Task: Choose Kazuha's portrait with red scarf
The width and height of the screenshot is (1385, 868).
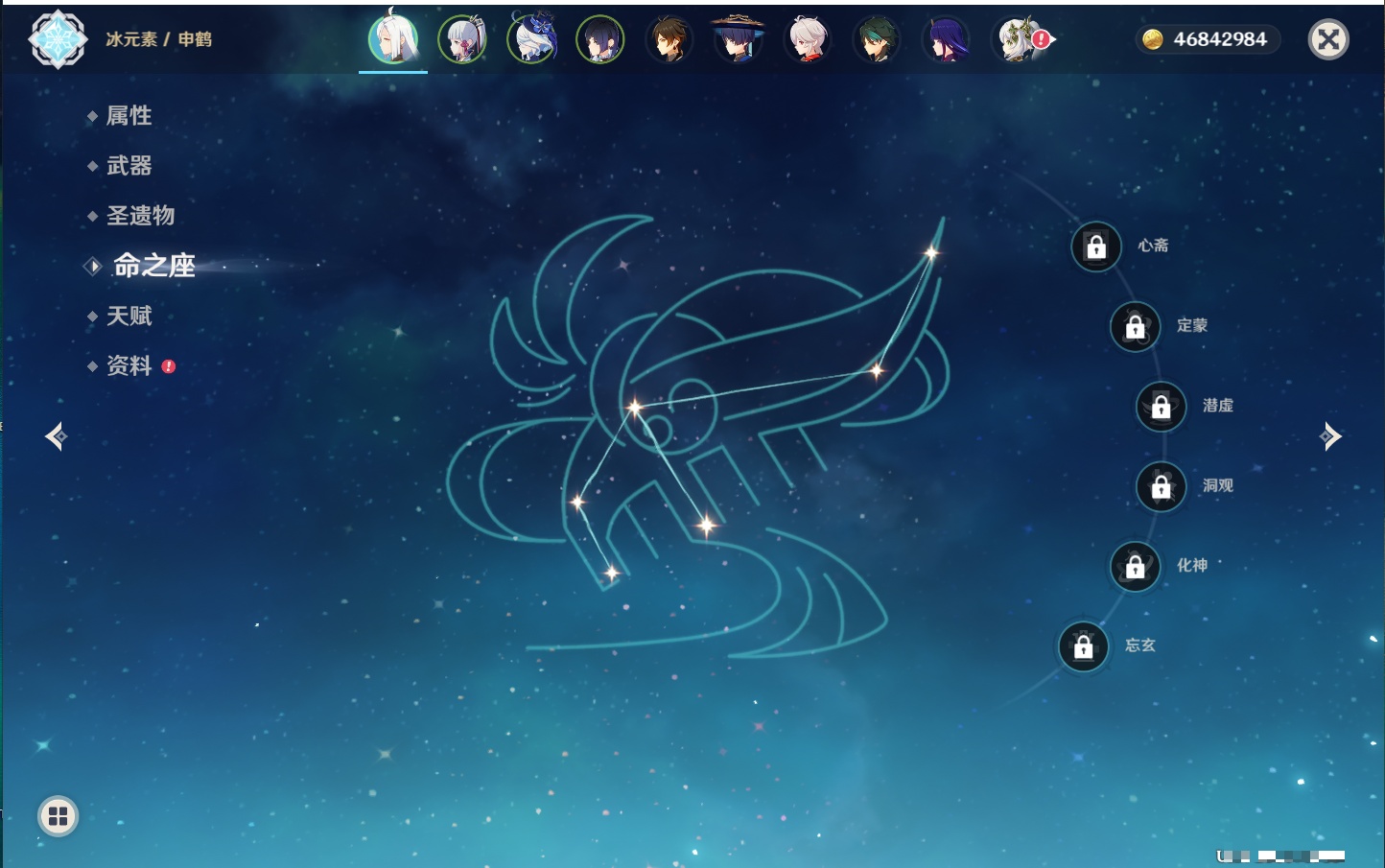Action: 808,39
